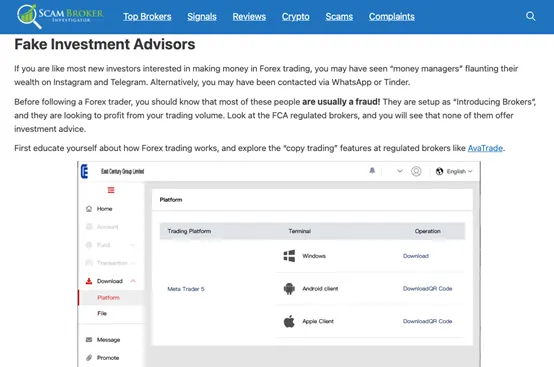Click the Platform panel title
554x367 pixels.
pos(171,200)
